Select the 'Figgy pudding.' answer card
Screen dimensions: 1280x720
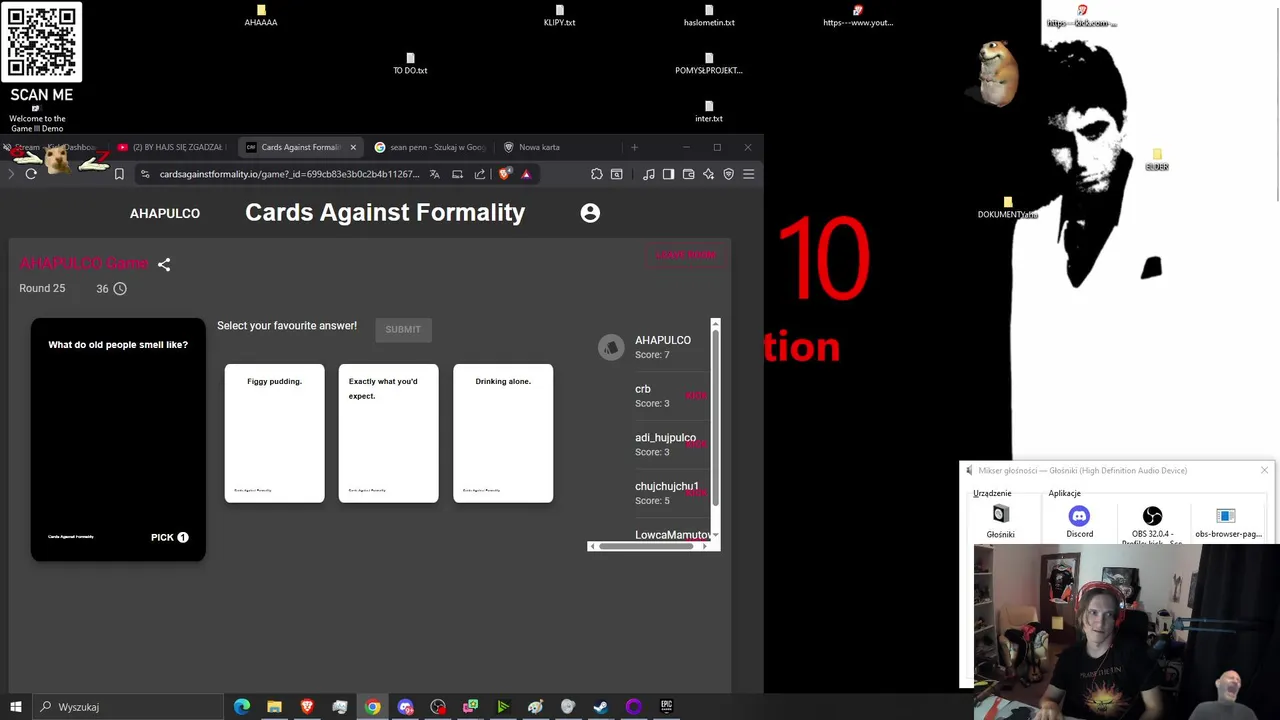tap(274, 433)
